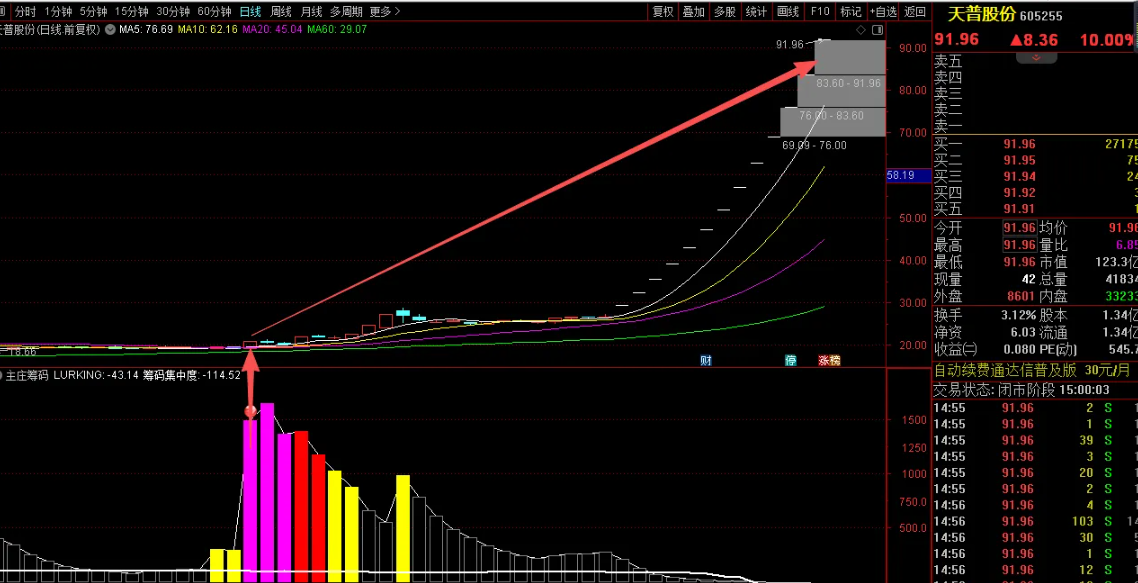Image resolution: width=1138 pixels, height=583 pixels.
Task: Expand the order book with the red chevron
Action: [x=1036, y=58]
